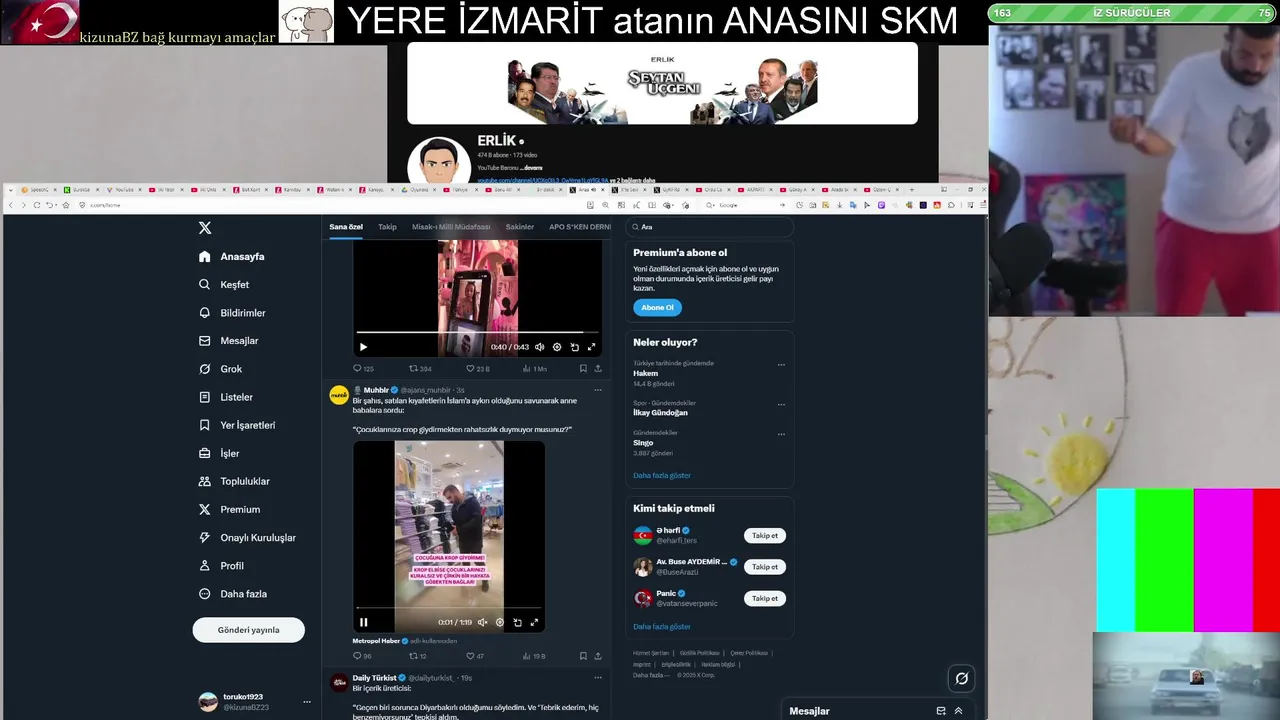The image size is (1280, 720).
Task: Open account menu next to toruko1923
Action: [x=307, y=702]
